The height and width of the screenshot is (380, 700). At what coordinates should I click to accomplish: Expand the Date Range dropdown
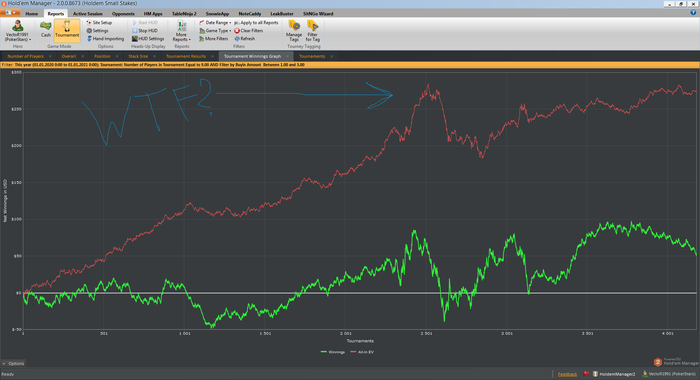click(215, 23)
